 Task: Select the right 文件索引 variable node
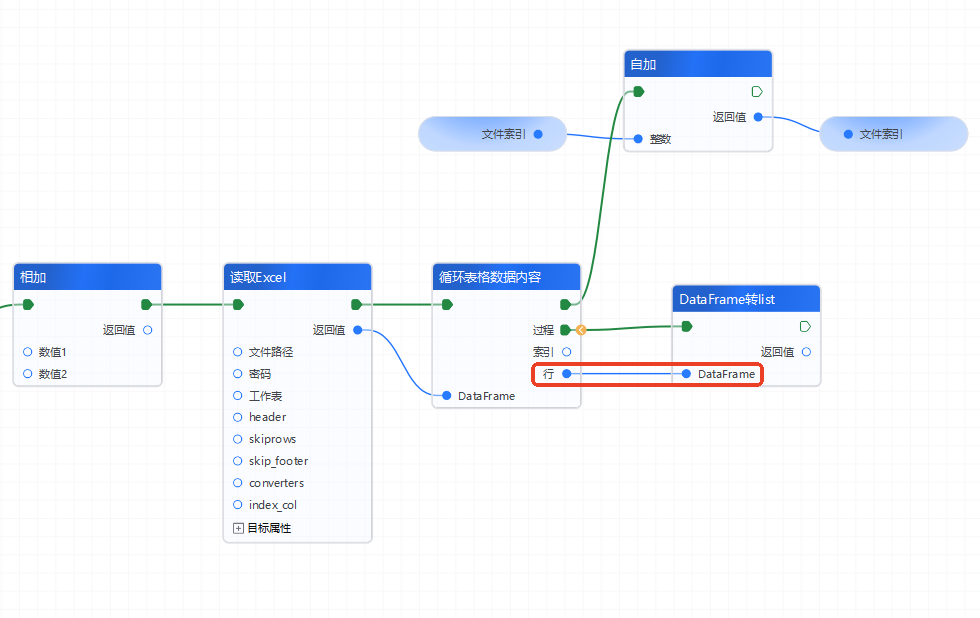(880, 134)
